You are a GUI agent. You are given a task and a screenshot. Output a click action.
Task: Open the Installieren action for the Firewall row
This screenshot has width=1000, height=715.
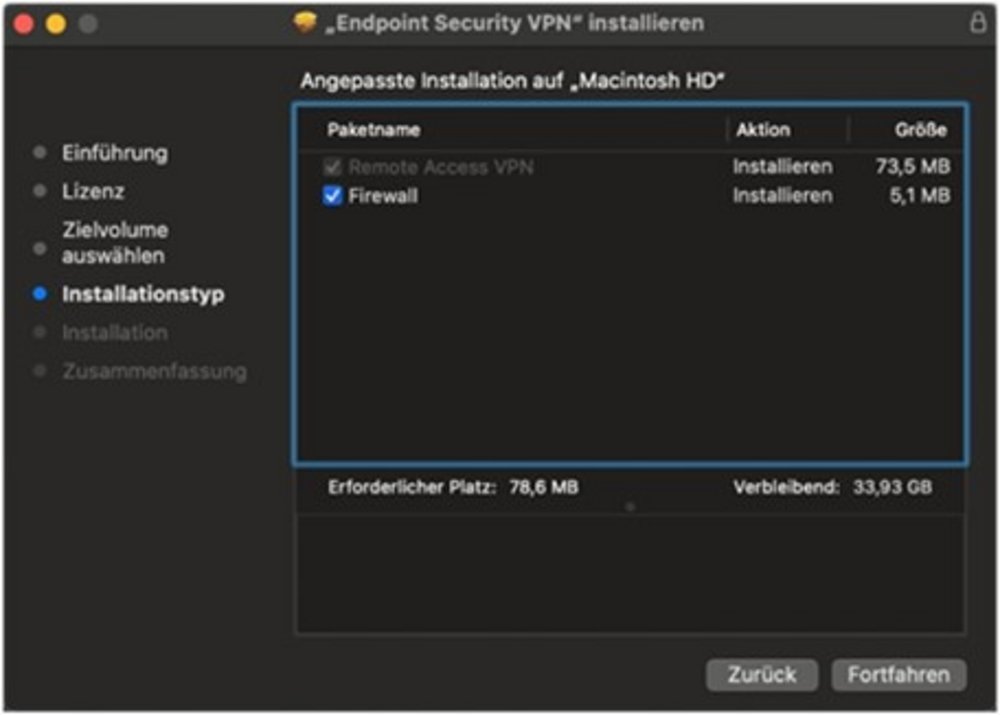click(x=782, y=196)
